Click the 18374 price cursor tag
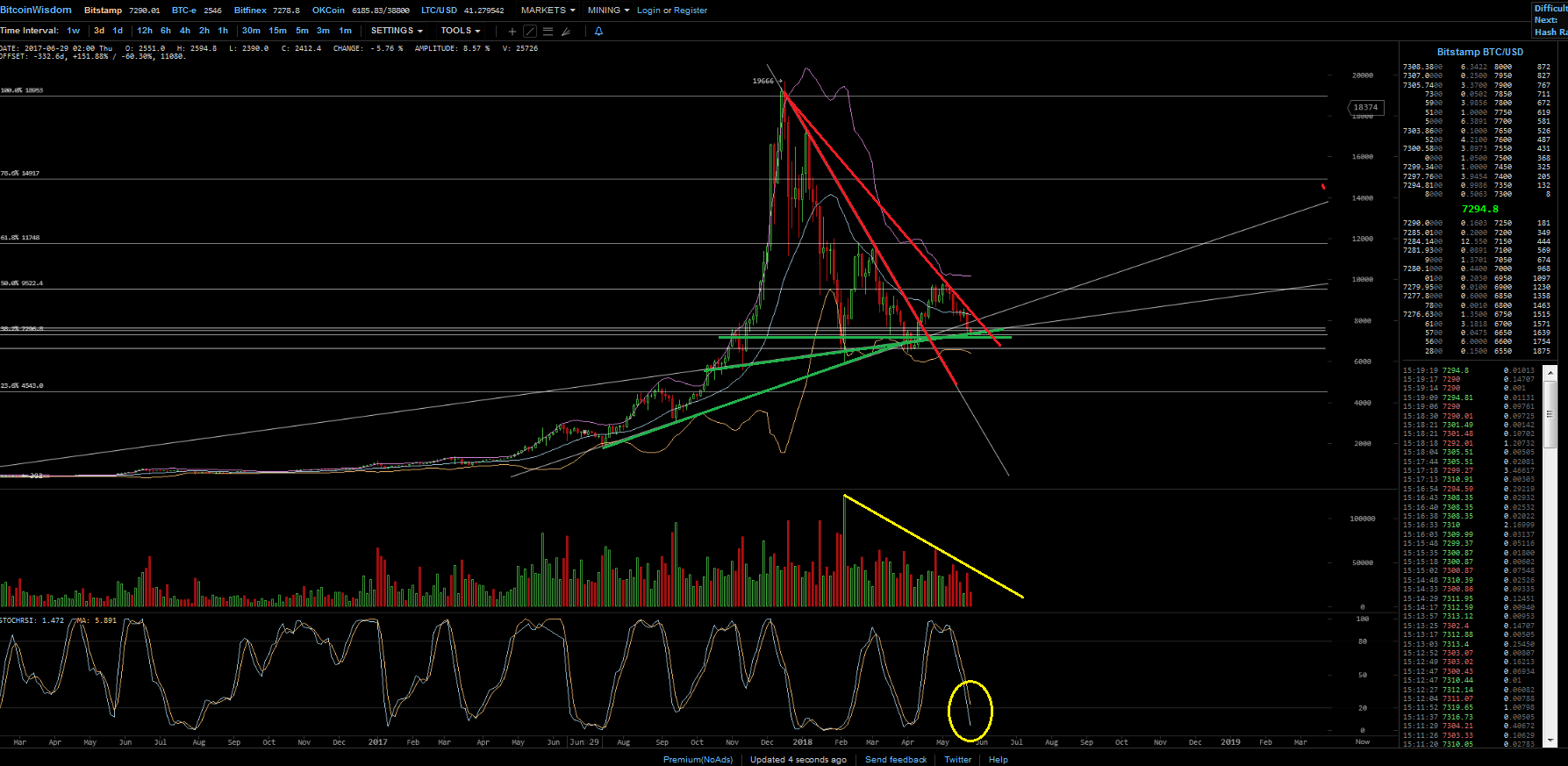 coord(1365,108)
